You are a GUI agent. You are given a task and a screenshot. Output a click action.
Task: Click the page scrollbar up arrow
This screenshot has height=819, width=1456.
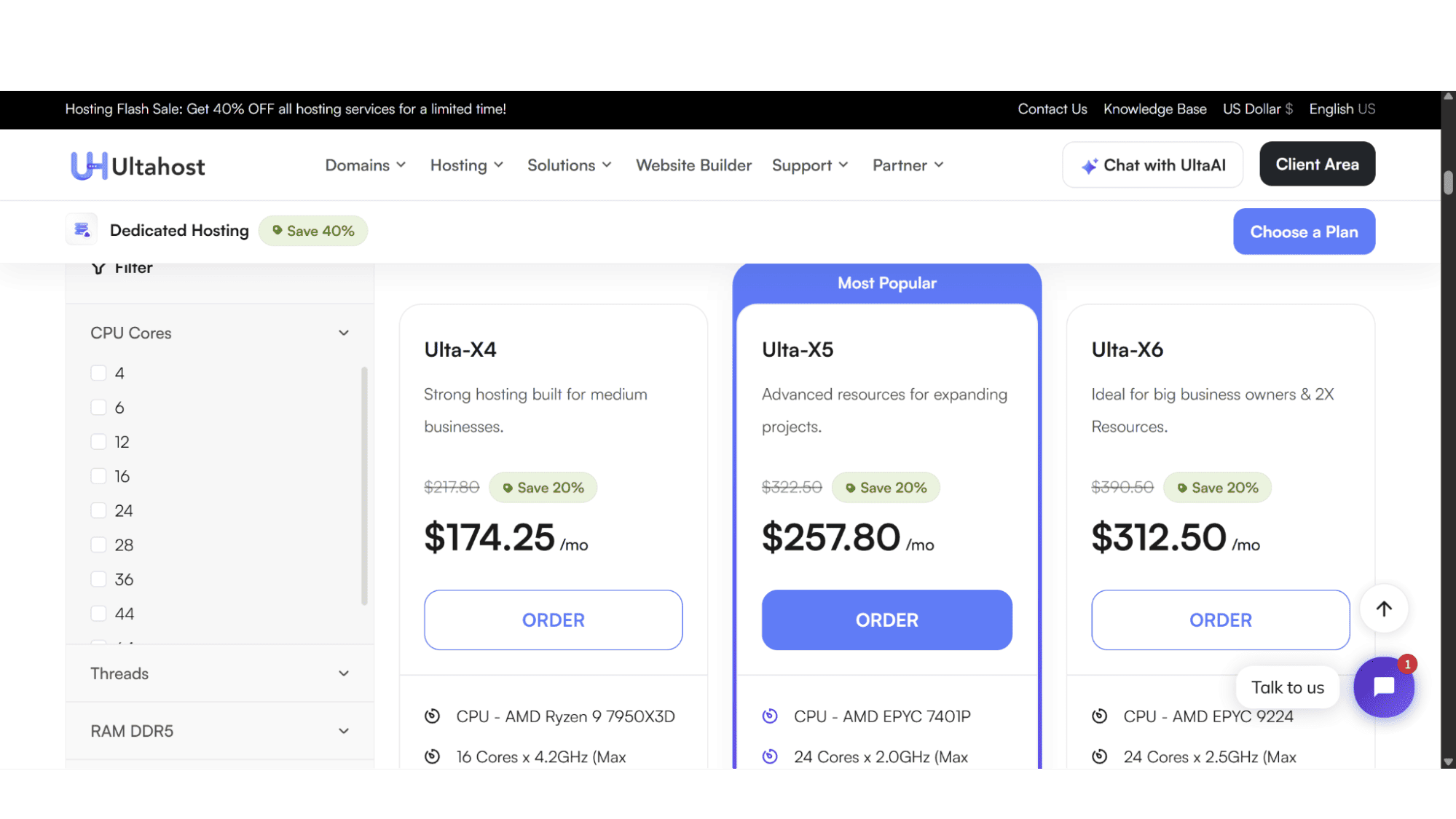1448,97
